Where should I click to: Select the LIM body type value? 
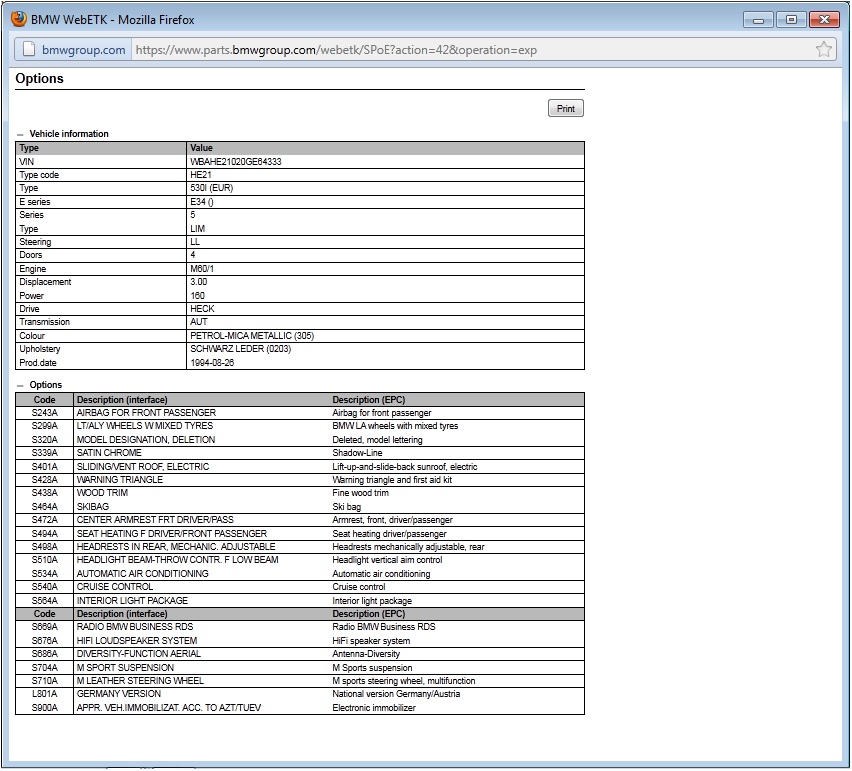coord(197,229)
